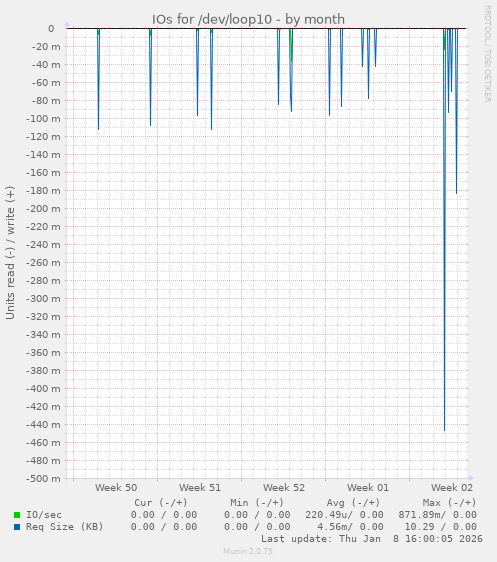Click the average value '220.49u/ 0.00'
The image size is (497, 562).
tap(344, 515)
